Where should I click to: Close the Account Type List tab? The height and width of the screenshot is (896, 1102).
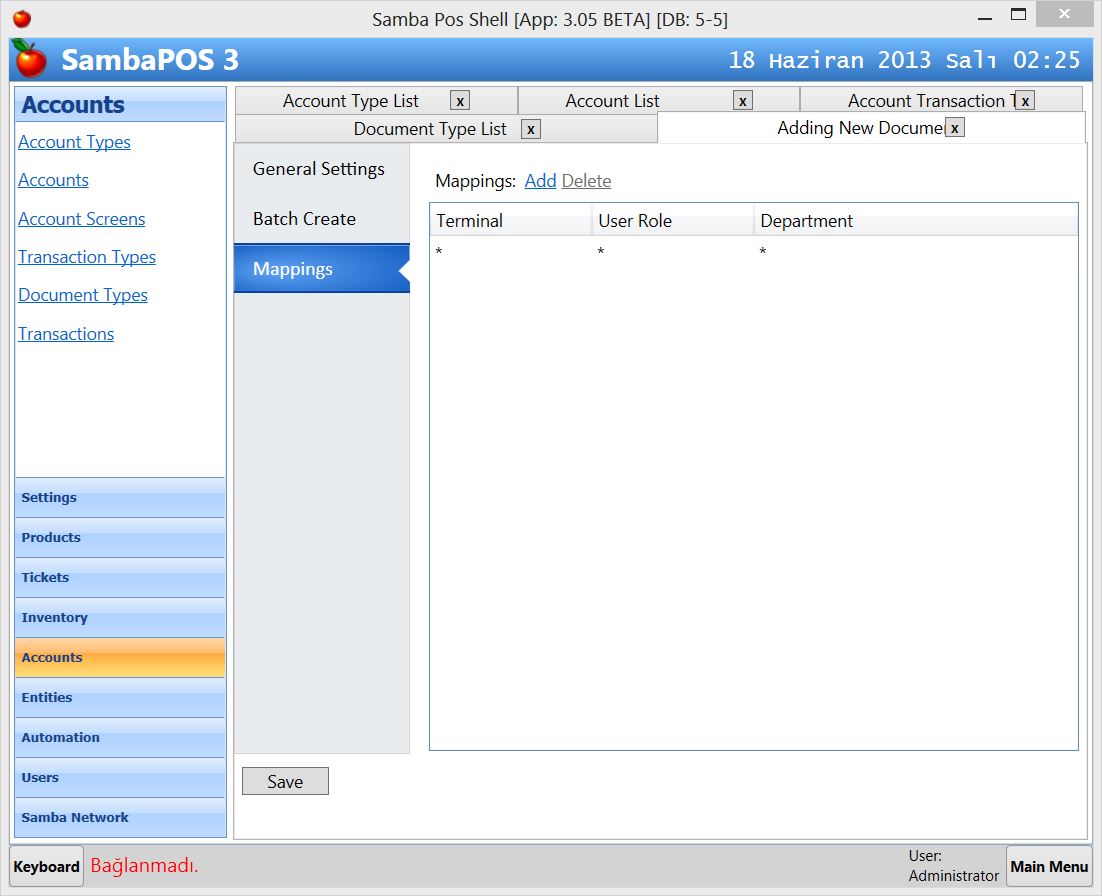(460, 100)
